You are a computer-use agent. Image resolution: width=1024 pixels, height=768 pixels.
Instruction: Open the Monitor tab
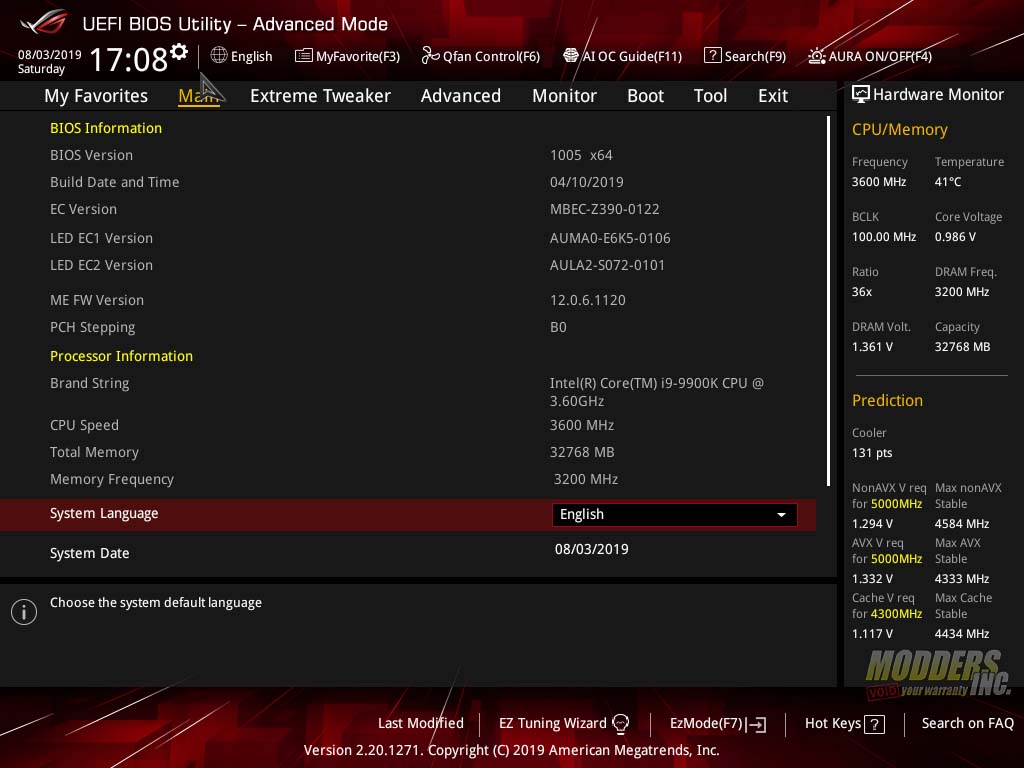point(564,96)
